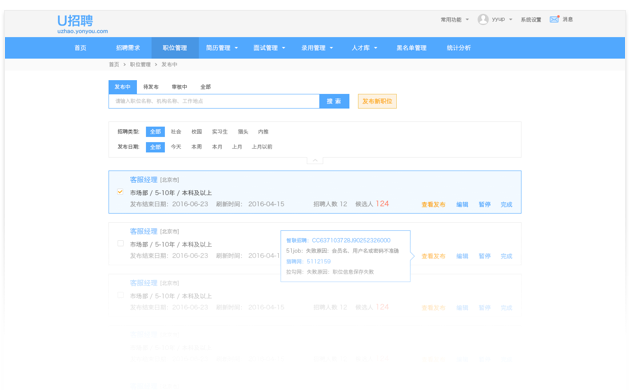Click 完成 on the first job

click(506, 204)
